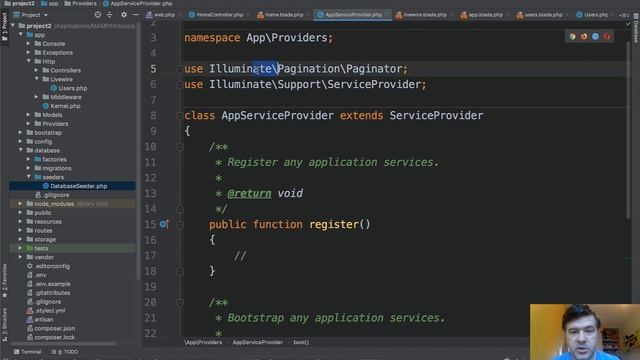Collapse the Http folder
Viewport: 640px width, 360px height.
(29, 61)
